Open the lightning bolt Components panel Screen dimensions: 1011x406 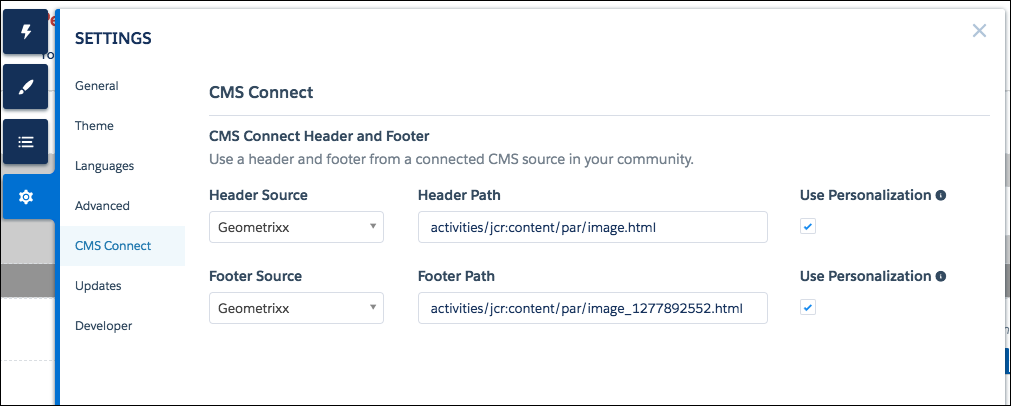pos(26,31)
